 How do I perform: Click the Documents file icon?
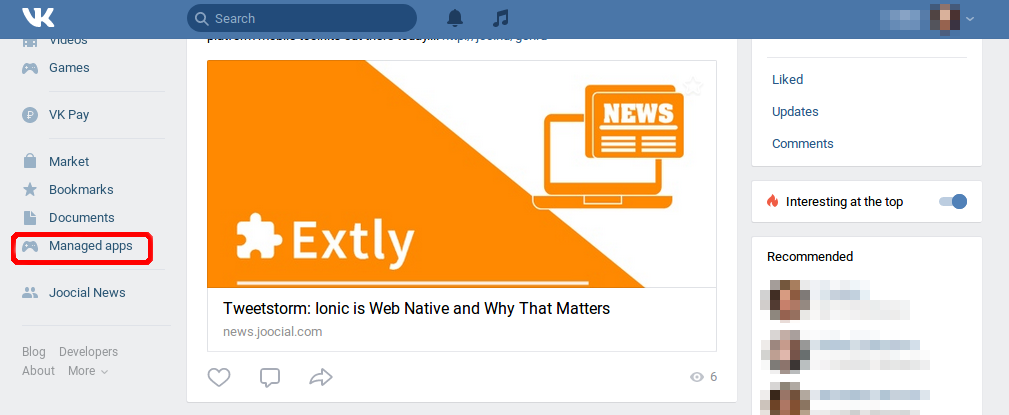pos(30,217)
